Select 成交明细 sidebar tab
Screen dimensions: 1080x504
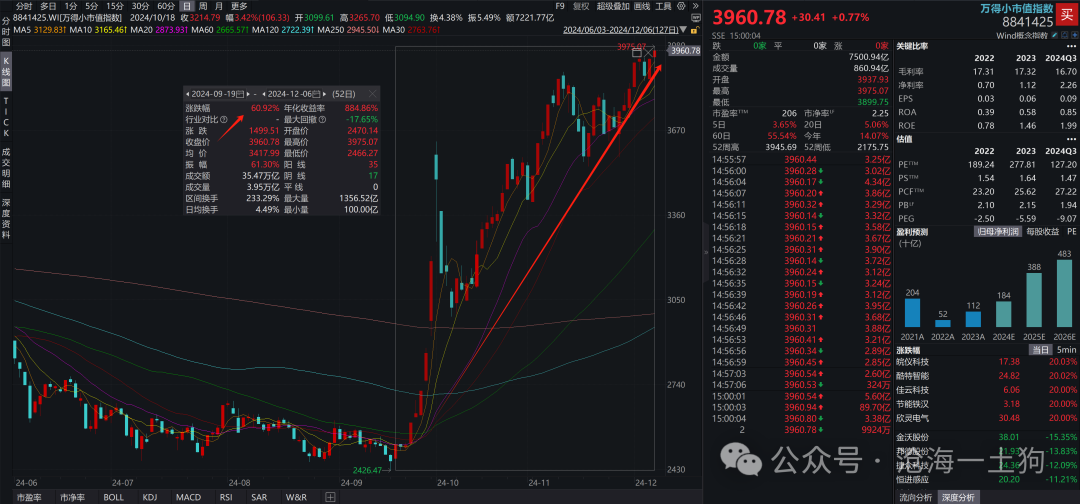click(x=6, y=169)
